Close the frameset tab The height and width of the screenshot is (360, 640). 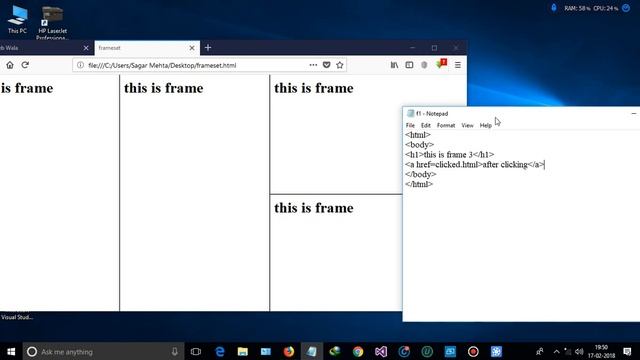[192, 48]
